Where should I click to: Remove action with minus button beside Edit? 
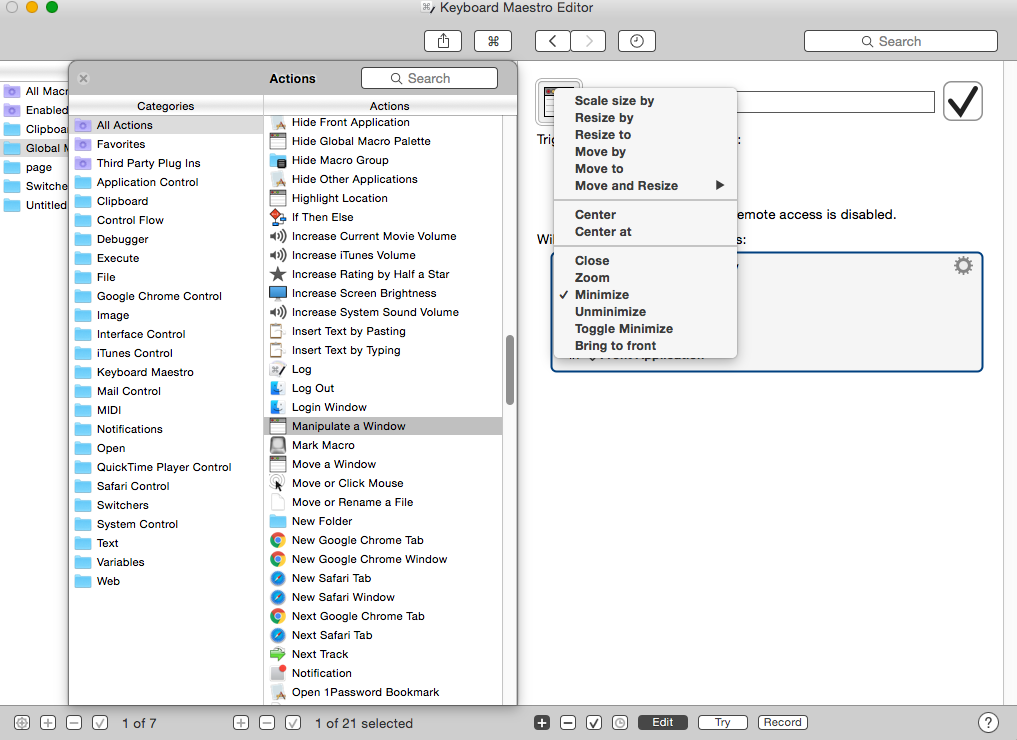tap(568, 722)
